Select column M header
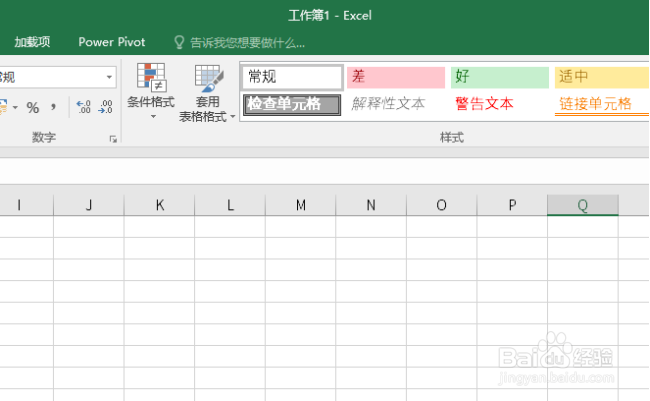The height and width of the screenshot is (401, 650). point(301,205)
